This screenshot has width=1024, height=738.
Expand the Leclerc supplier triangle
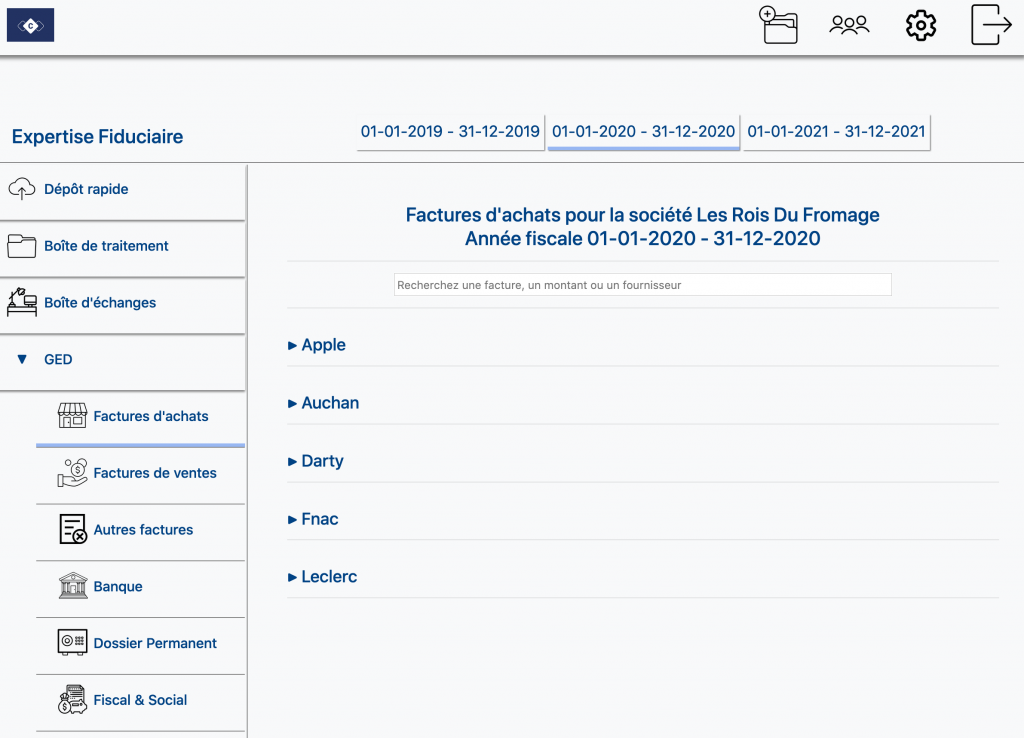click(293, 577)
